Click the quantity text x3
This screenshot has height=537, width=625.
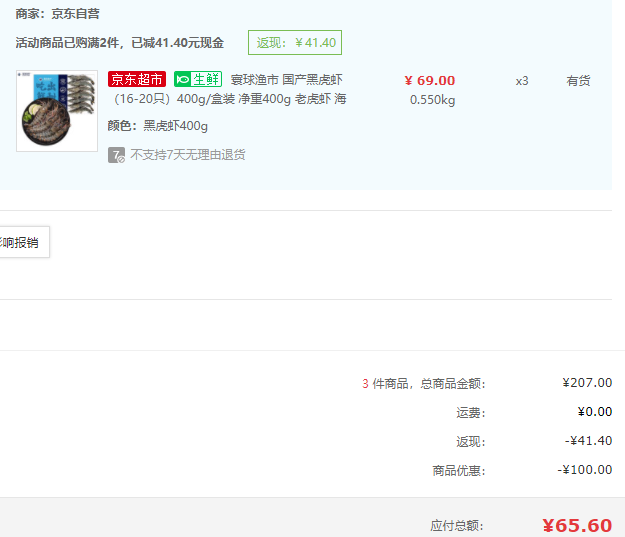tap(522, 81)
